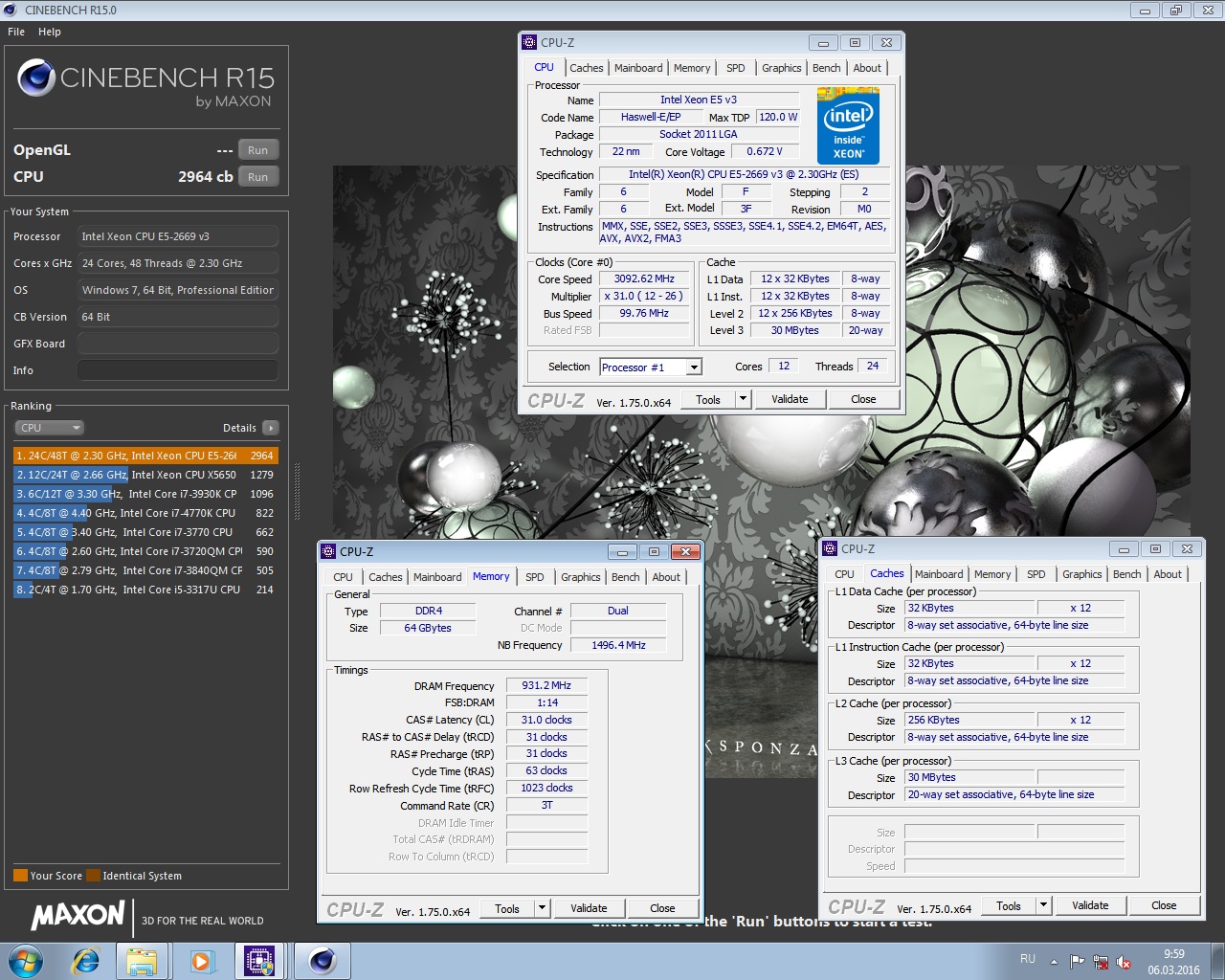Run the CPU benchmark
This screenshot has height=980, width=1225.
(x=257, y=177)
